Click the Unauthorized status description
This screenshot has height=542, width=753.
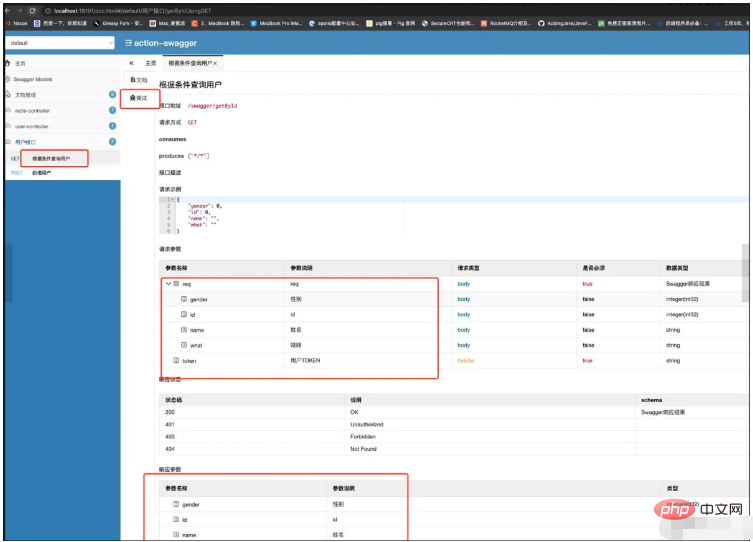(367, 424)
